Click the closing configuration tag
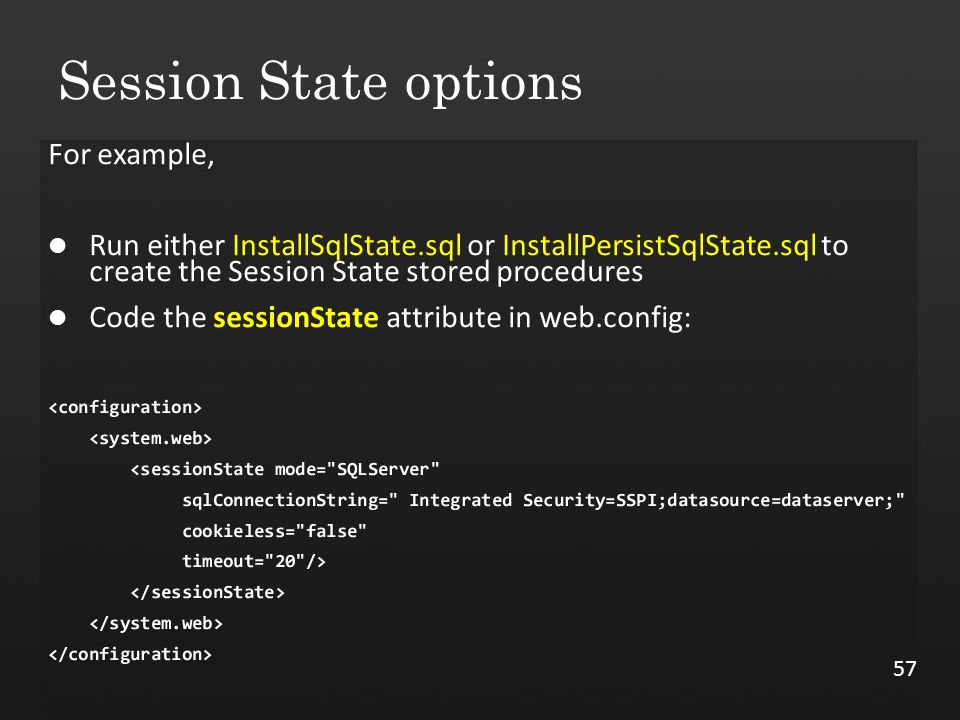960x720 pixels. pyautogui.click(x=130, y=654)
